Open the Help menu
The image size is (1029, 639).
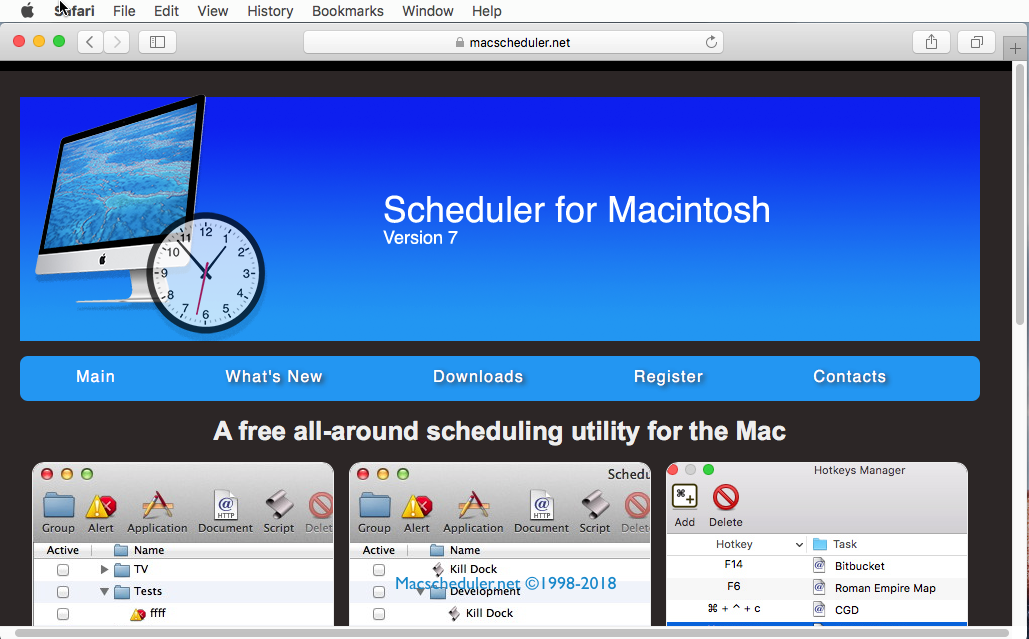486,11
